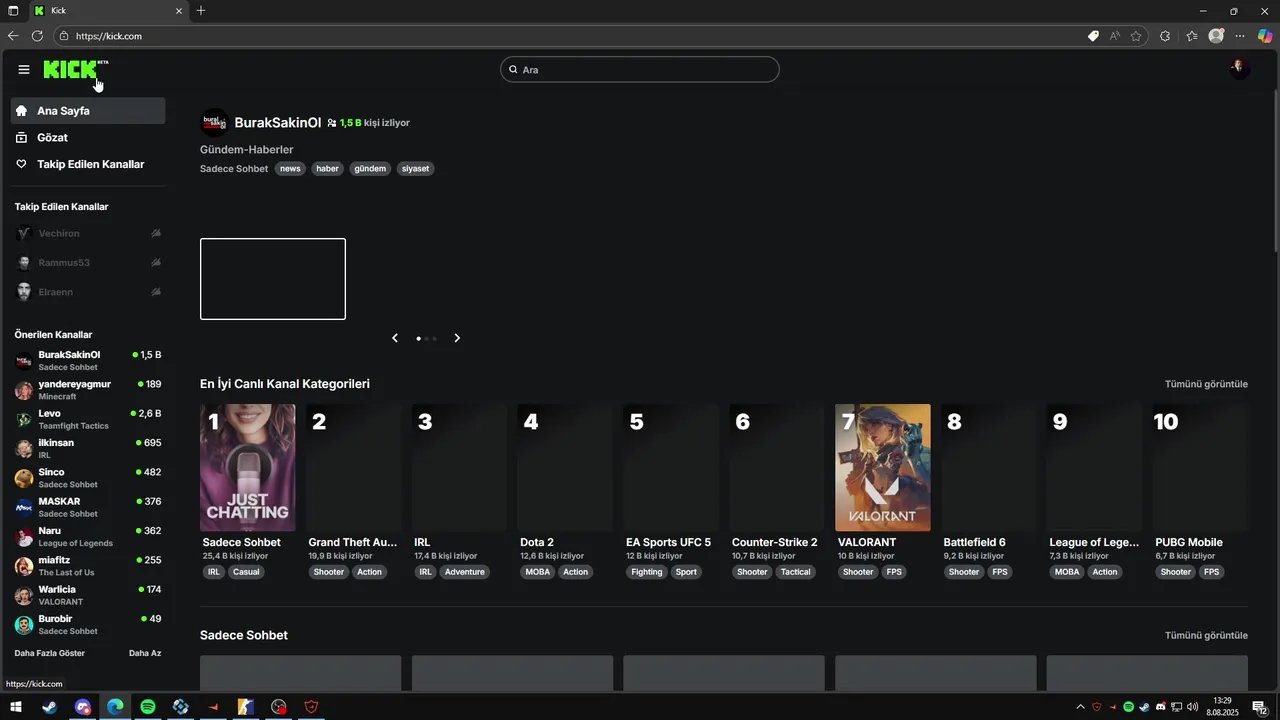
Task: Open miafitz channel in recommended list
Action: [88, 566]
